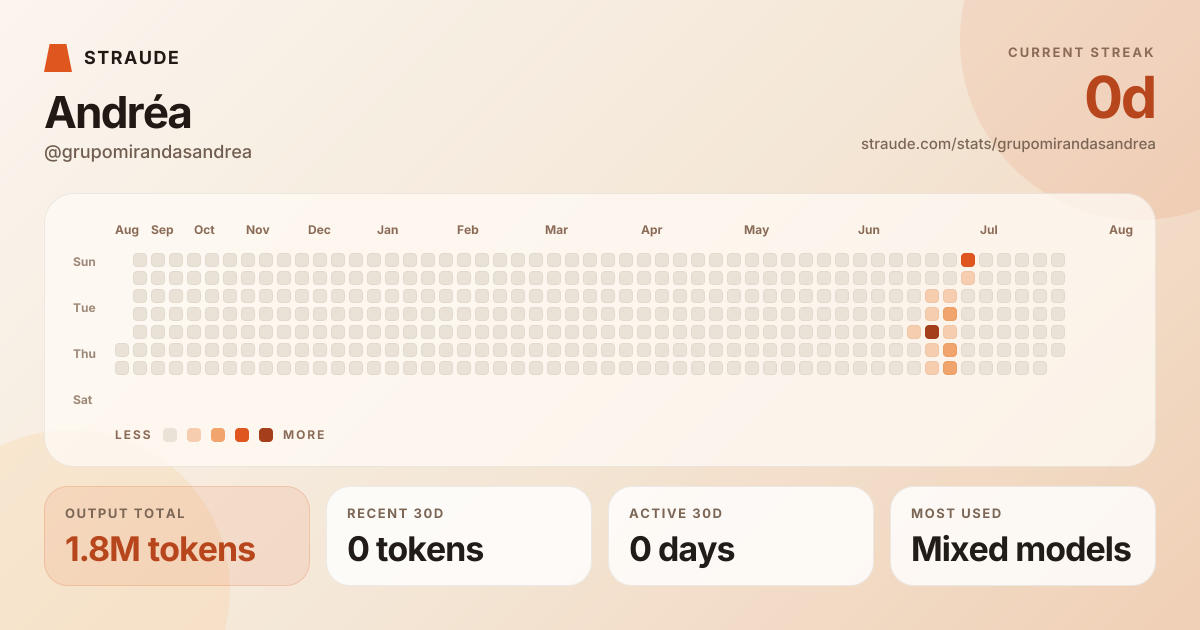Click the Dec month label

319,230
